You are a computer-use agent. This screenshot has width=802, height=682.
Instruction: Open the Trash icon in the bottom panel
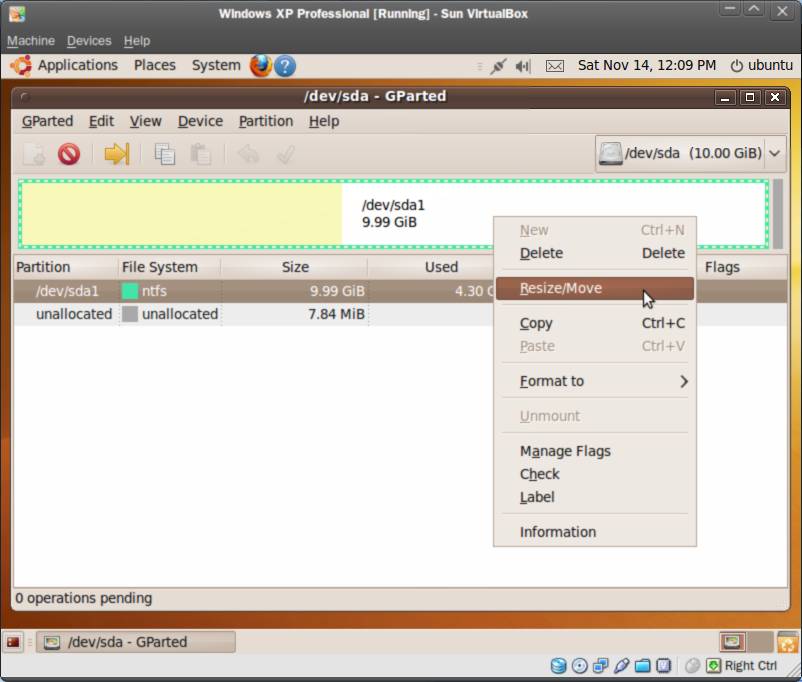[x=788, y=642]
